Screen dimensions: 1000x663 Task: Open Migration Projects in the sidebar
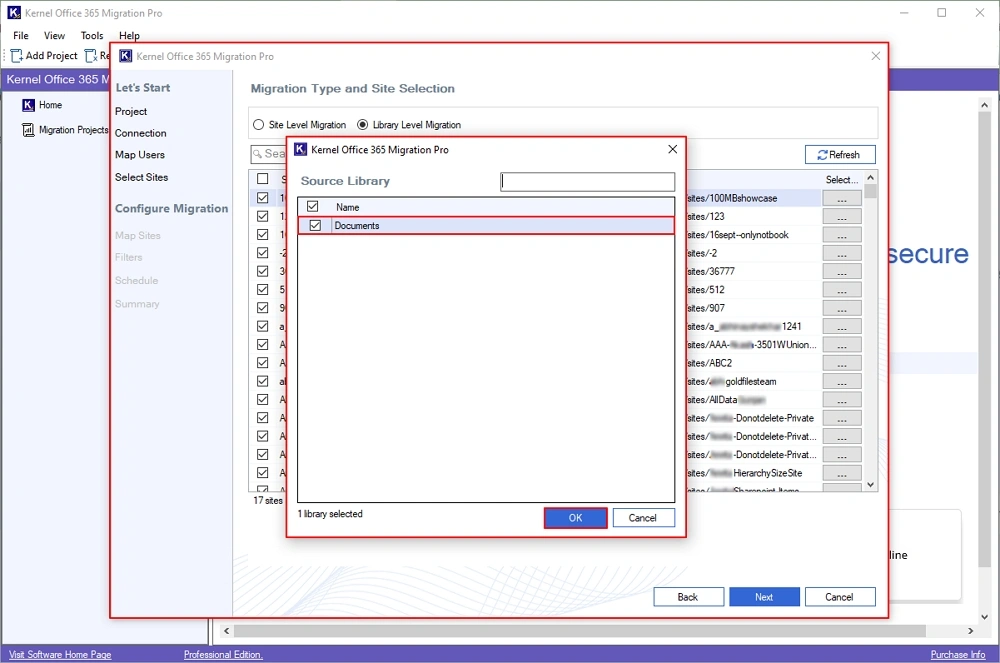coord(64,129)
